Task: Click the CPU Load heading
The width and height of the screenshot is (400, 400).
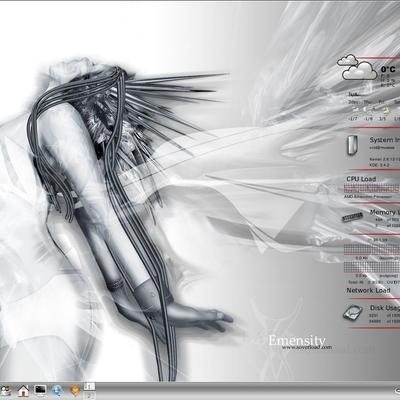Action: point(361,179)
